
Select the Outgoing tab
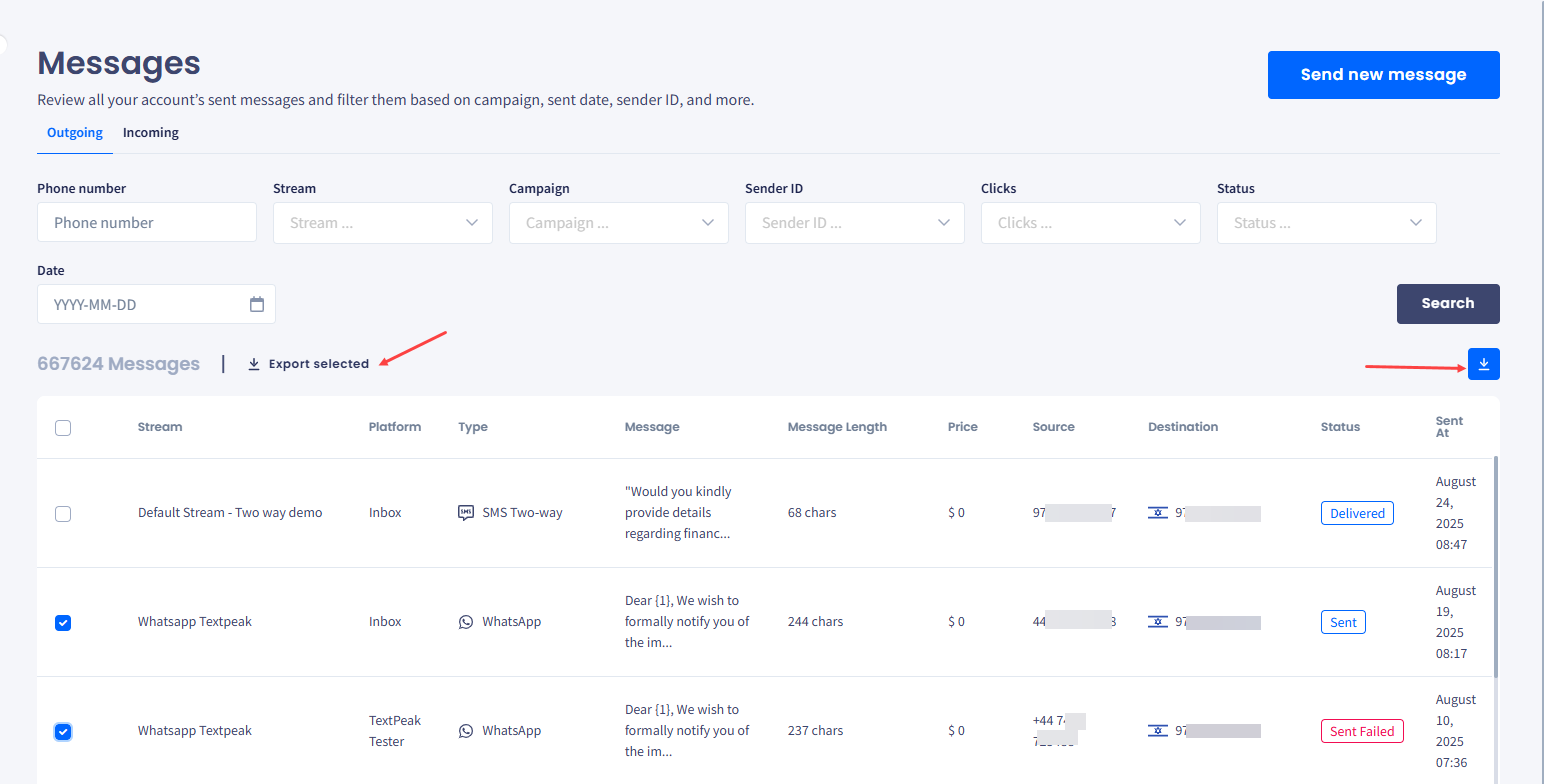tap(74, 132)
